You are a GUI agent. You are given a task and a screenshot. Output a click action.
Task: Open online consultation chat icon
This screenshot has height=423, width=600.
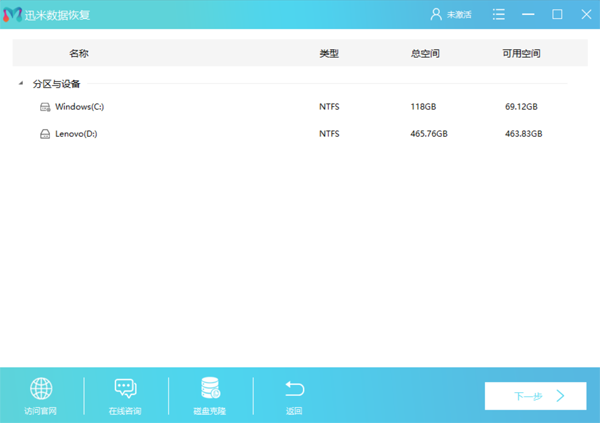pyautogui.click(x=125, y=389)
